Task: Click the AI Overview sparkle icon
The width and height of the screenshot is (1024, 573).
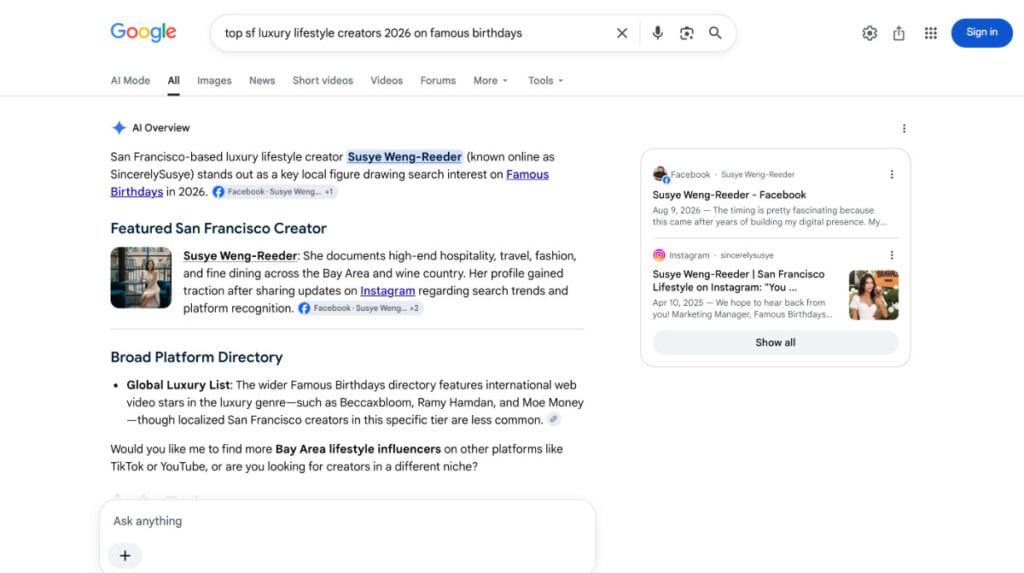Action: coord(119,127)
